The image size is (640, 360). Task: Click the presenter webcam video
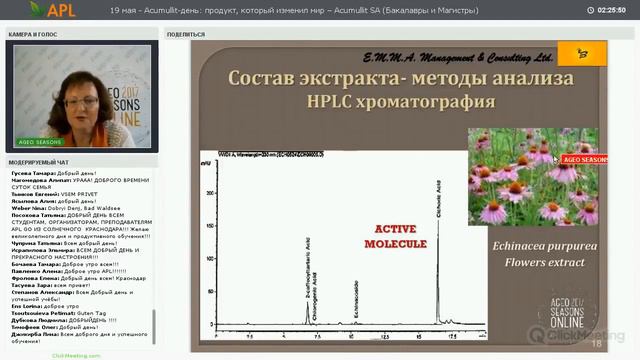pos(82,96)
